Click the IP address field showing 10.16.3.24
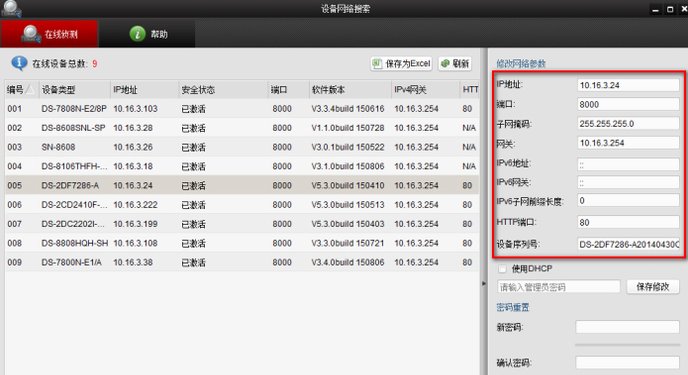The image size is (688, 375). [x=628, y=85]
